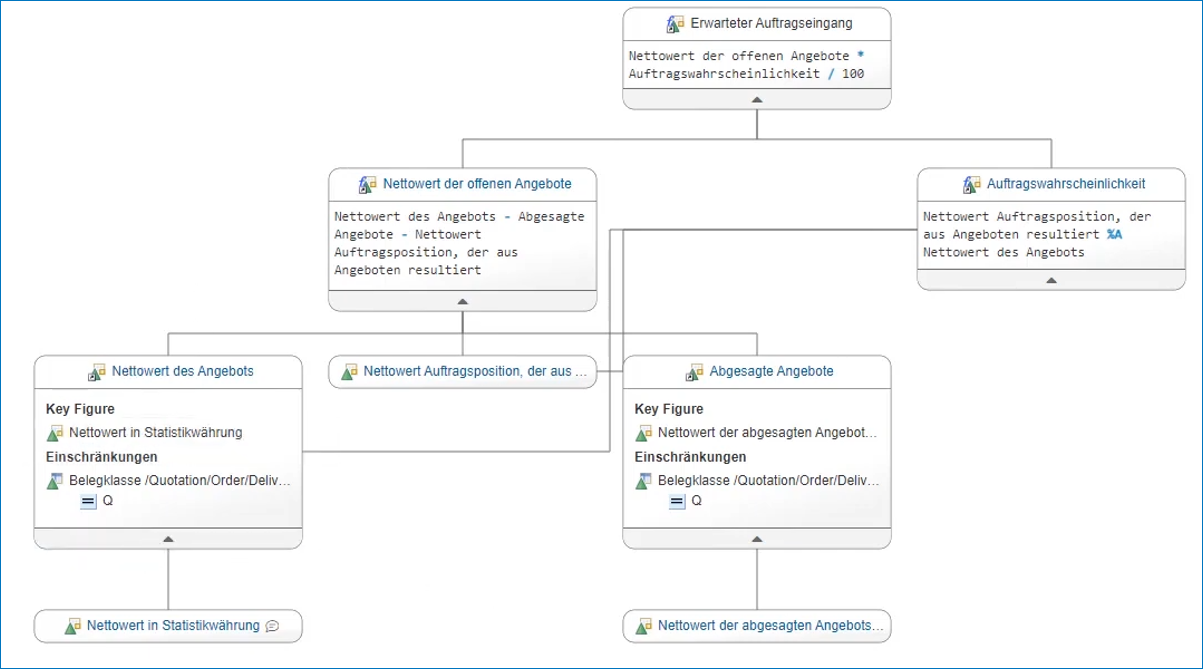Open the Nettowert der offenen Angebote title link

coord(477,184)
